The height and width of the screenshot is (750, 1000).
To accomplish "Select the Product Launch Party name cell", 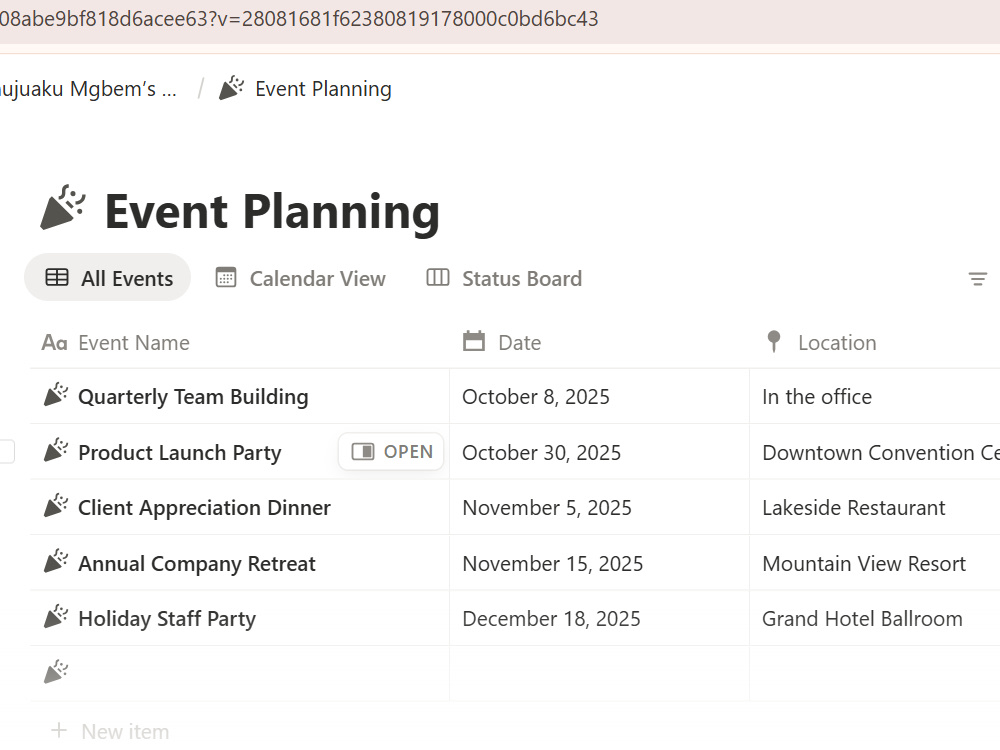I will pyautogui.click(x=239, y=452).
